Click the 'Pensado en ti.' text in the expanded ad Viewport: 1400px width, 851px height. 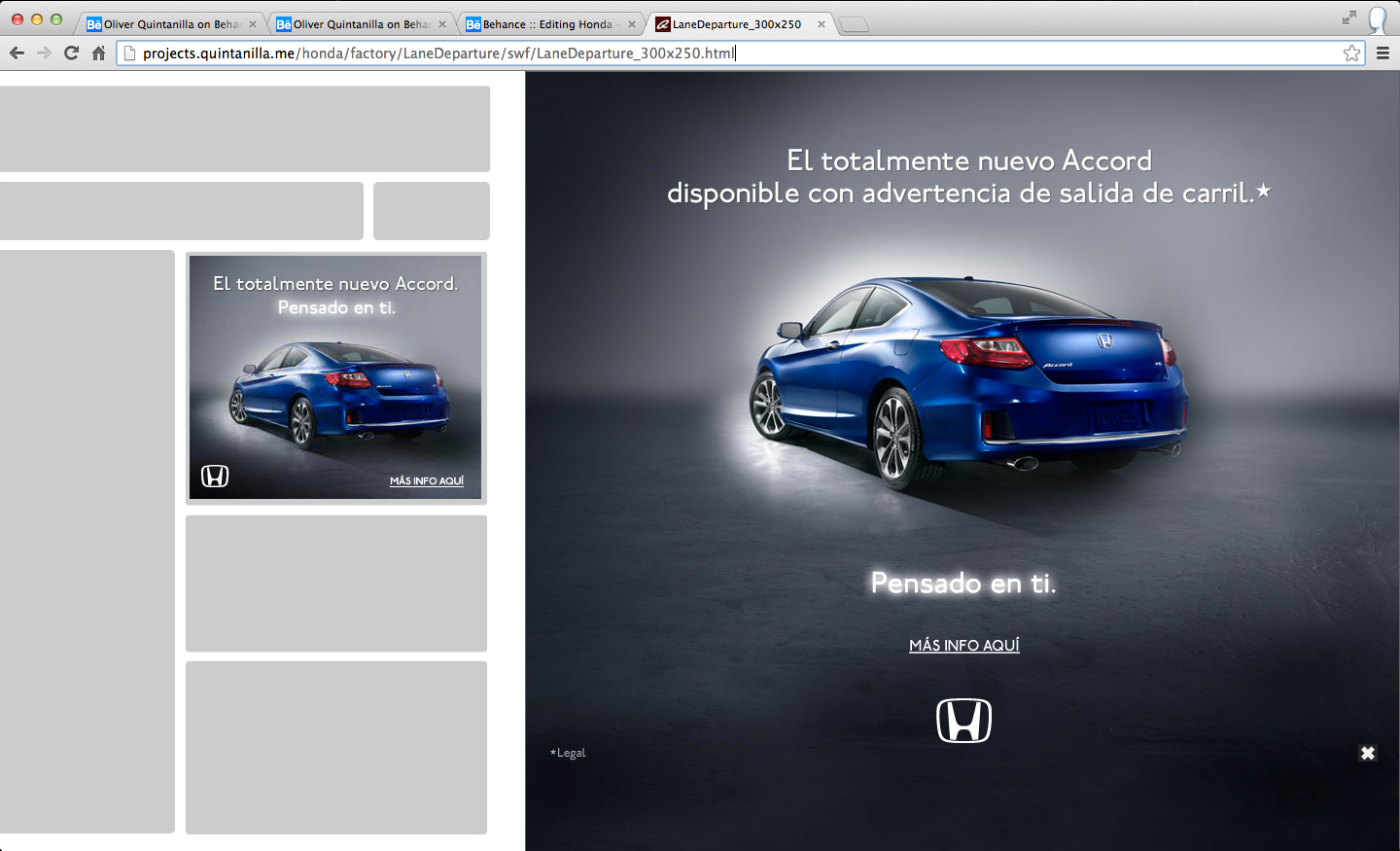click(963, 583)
